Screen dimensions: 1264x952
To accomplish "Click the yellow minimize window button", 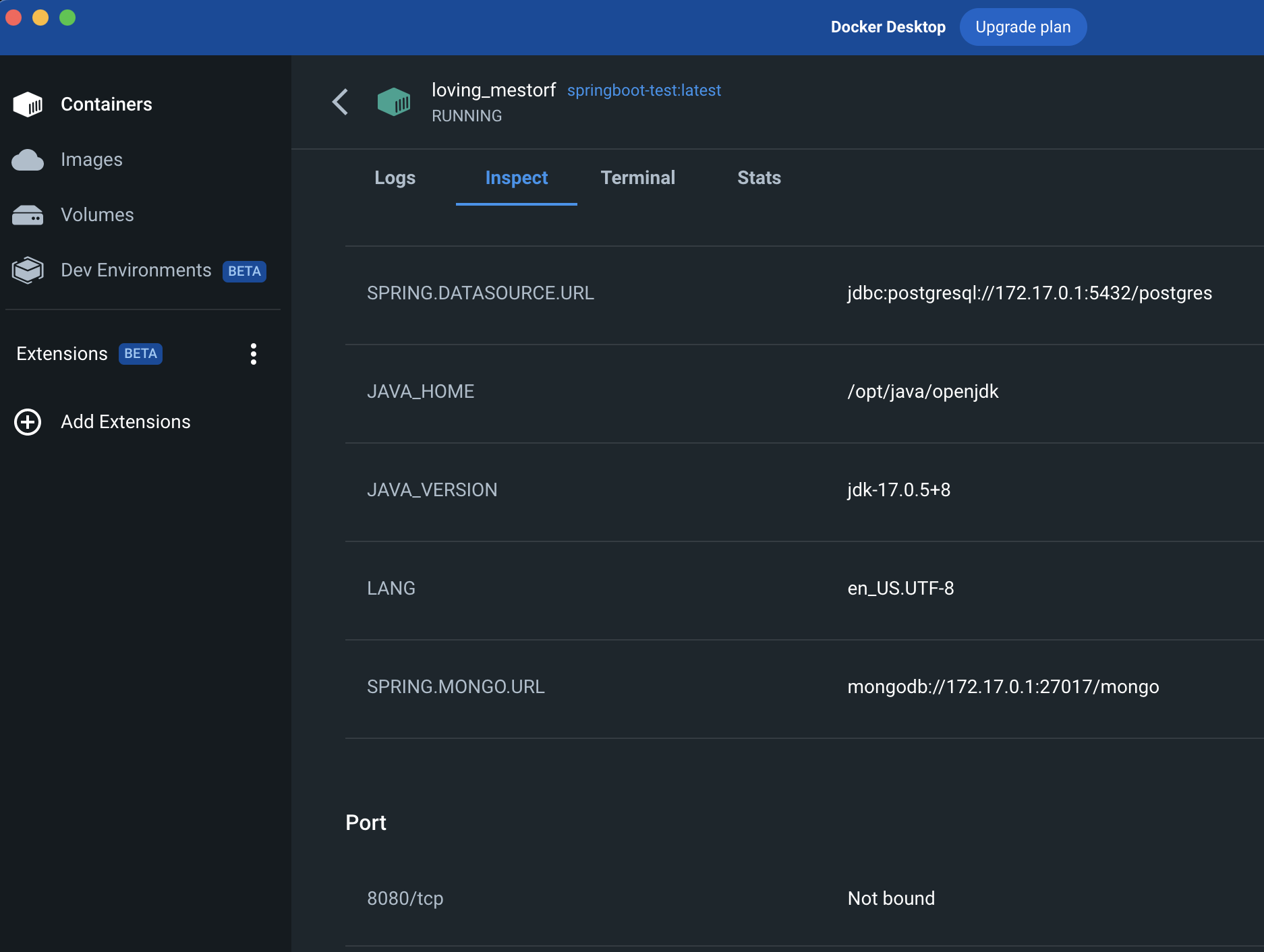I will [x=40, y=18].
